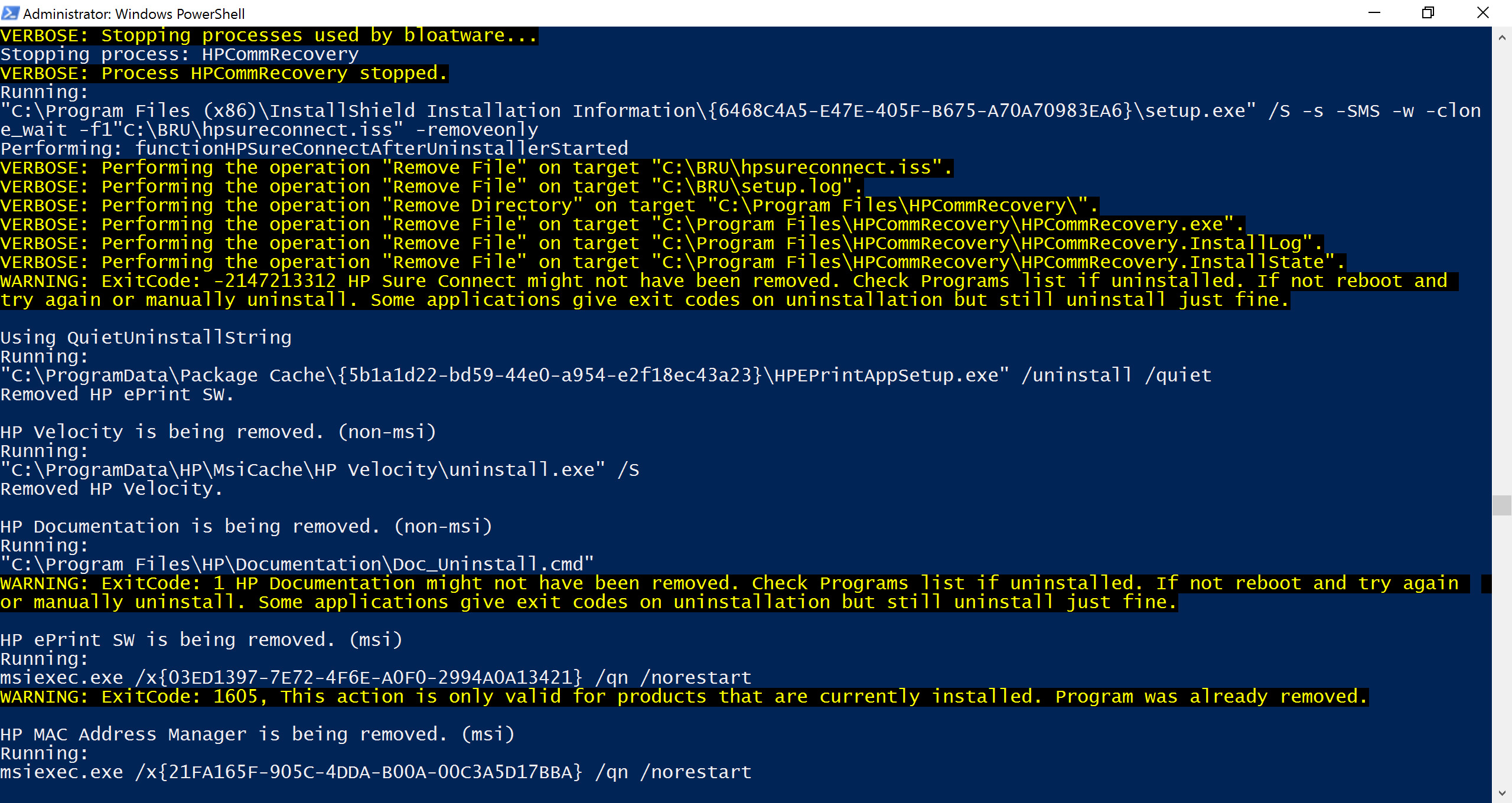Click the 'Removed HP ePrint SW.' line
This screenshot has height=803, width=1512.
click(117, 394)
